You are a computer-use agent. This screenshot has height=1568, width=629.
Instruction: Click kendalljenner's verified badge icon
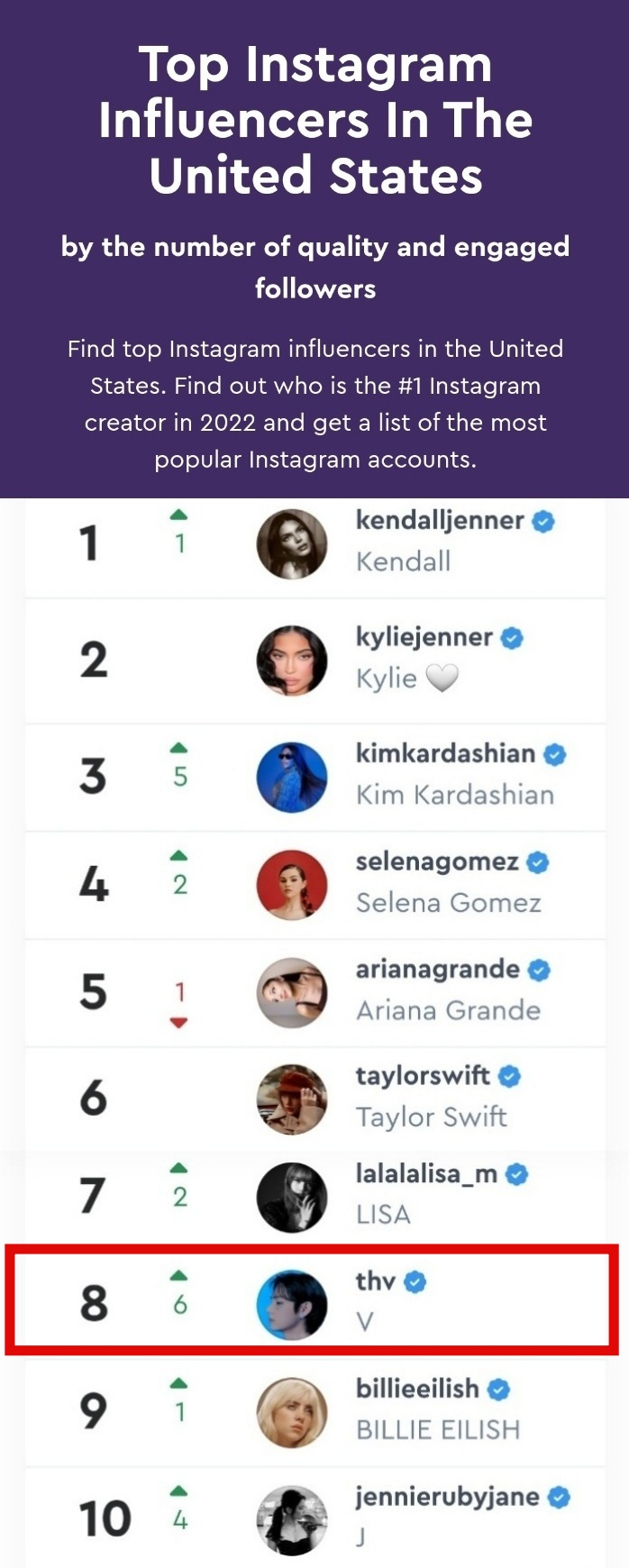[543, 521]
